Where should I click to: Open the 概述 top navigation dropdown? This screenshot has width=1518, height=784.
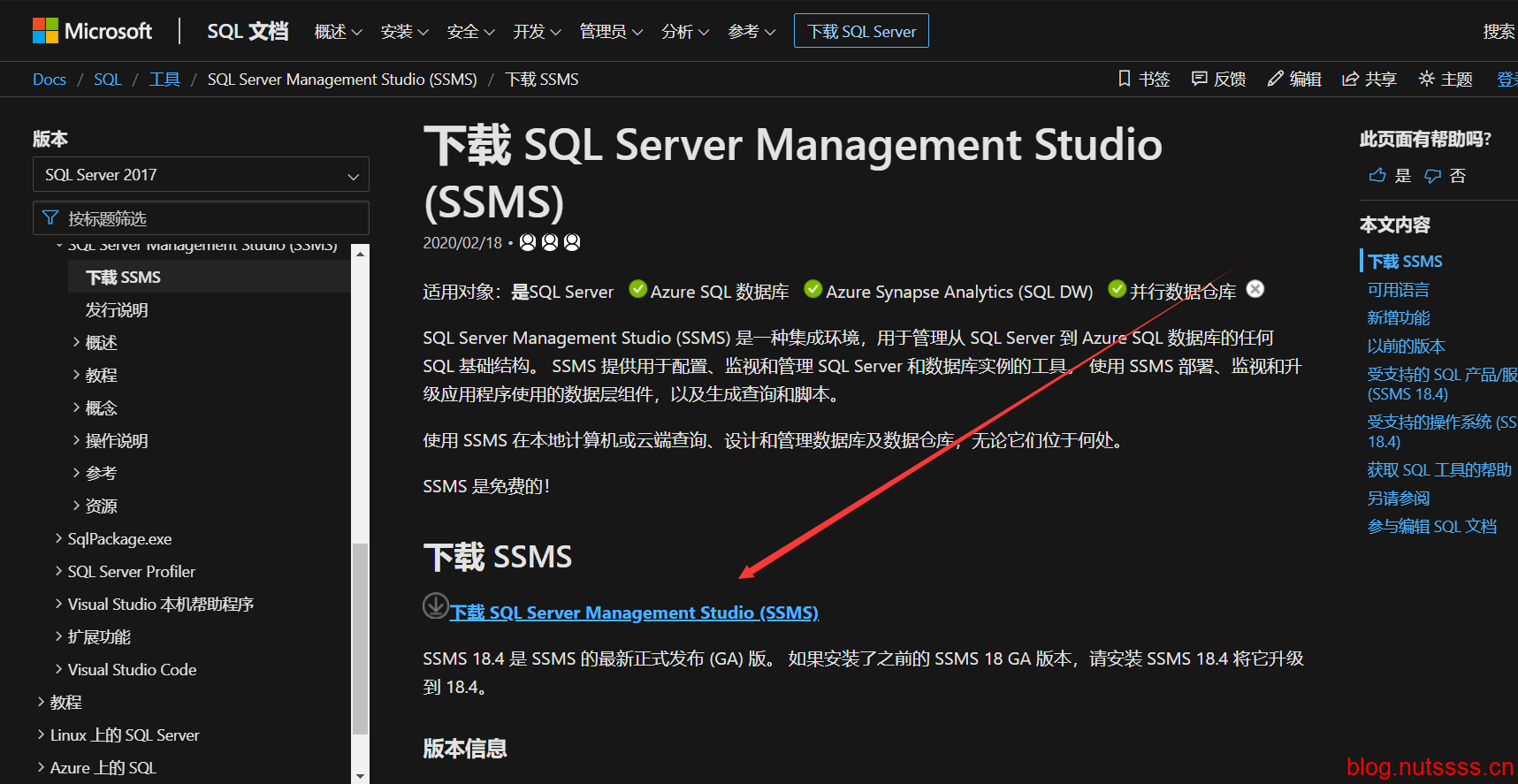(338, 32)
